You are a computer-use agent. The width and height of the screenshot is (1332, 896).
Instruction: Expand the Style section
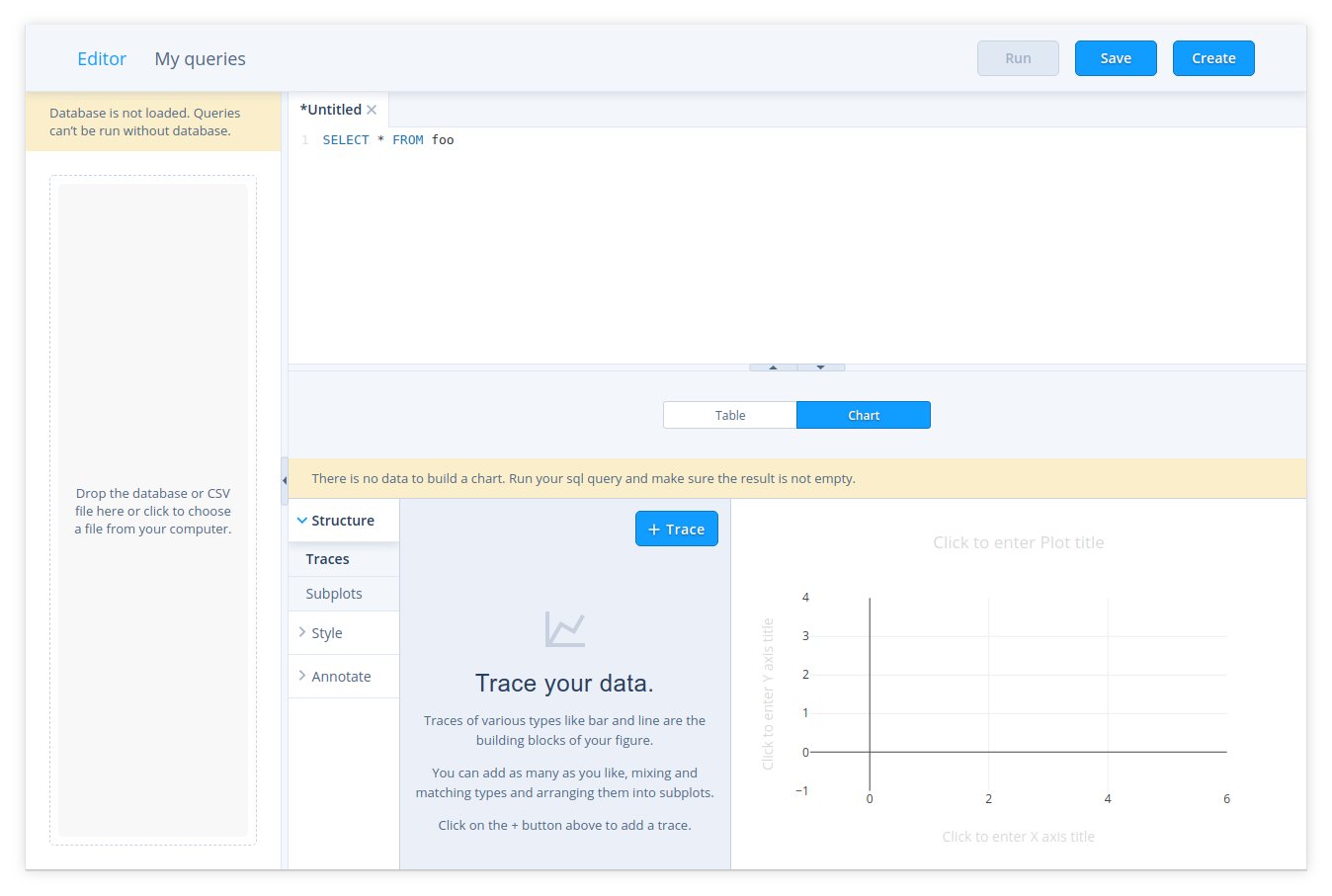tap(326, 633)
